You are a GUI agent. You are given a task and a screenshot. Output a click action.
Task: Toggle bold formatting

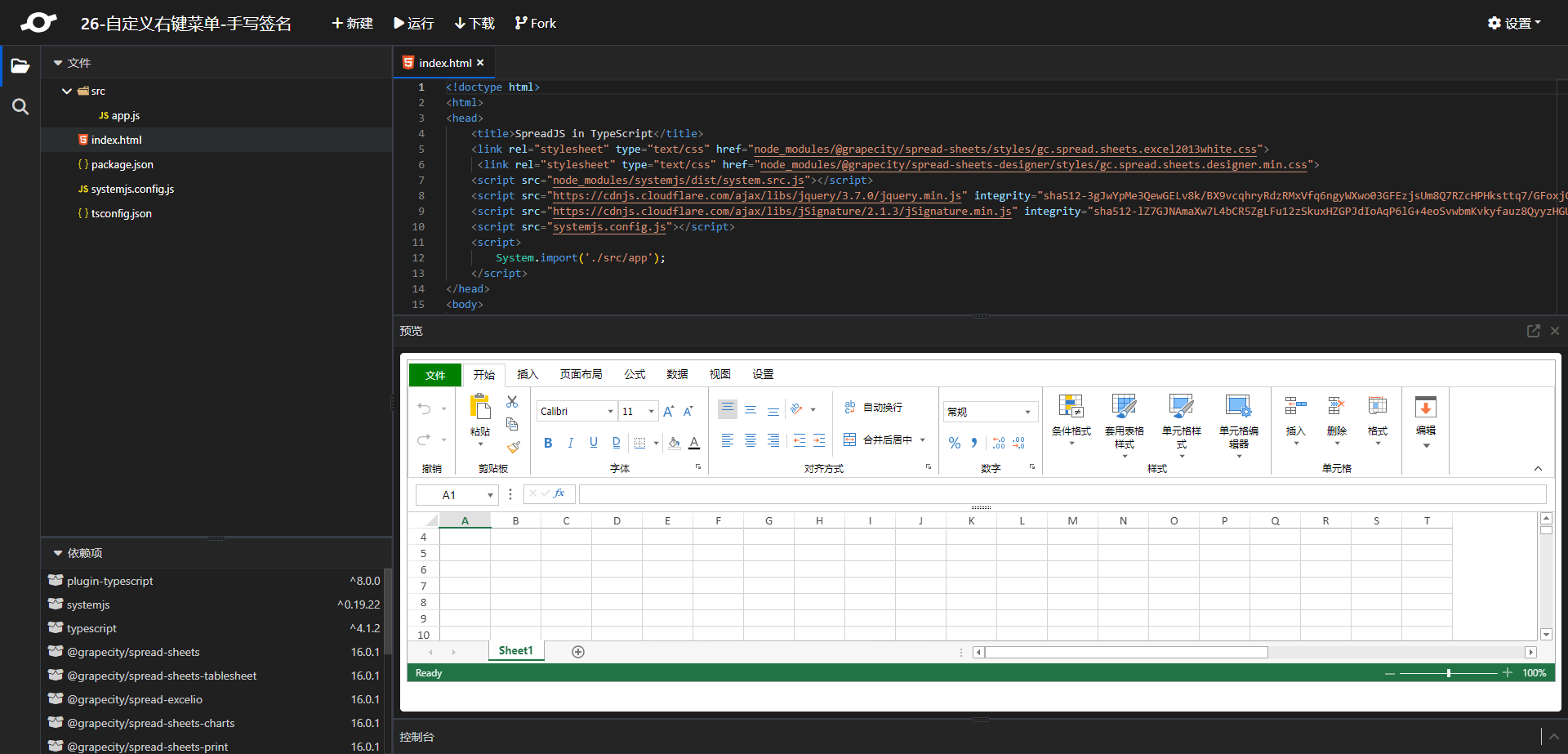[548, 443]
